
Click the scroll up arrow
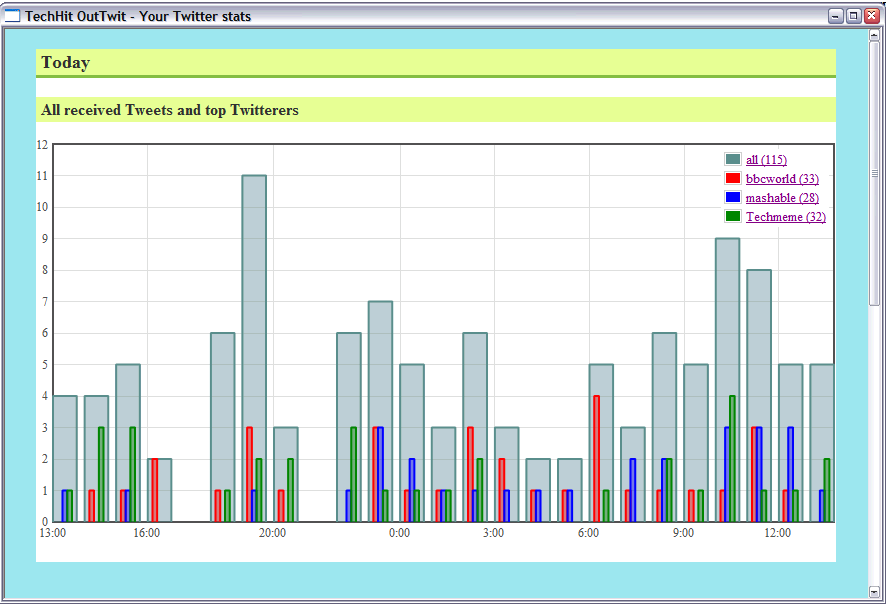[x=874, y=35]
